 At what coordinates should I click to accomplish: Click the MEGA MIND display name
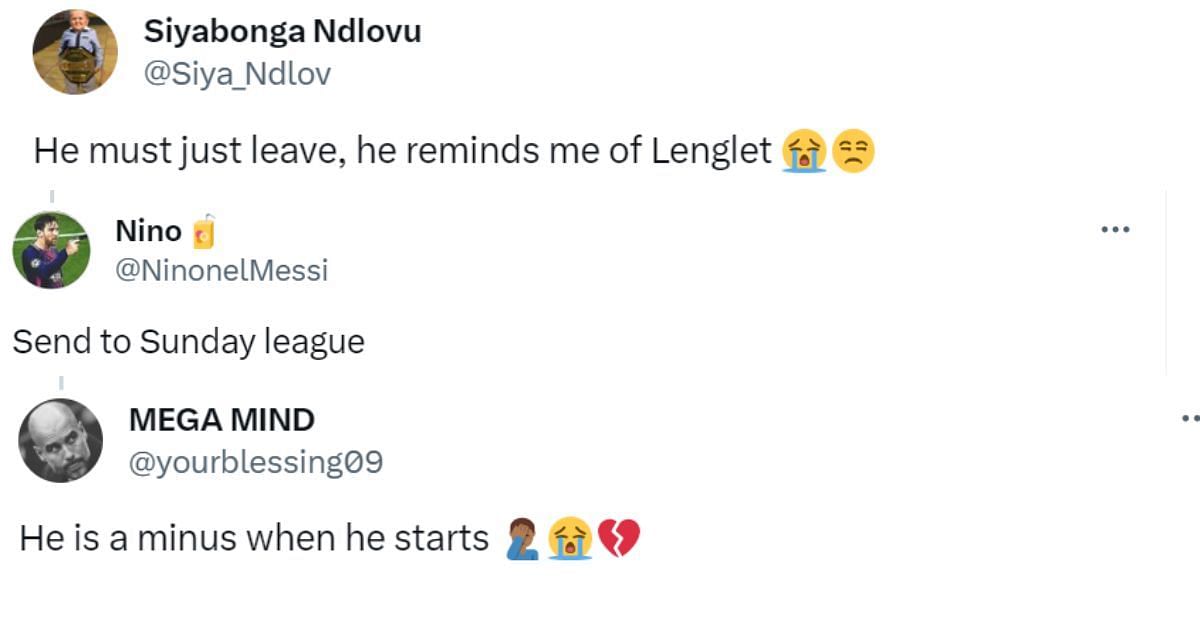point(222,420)
